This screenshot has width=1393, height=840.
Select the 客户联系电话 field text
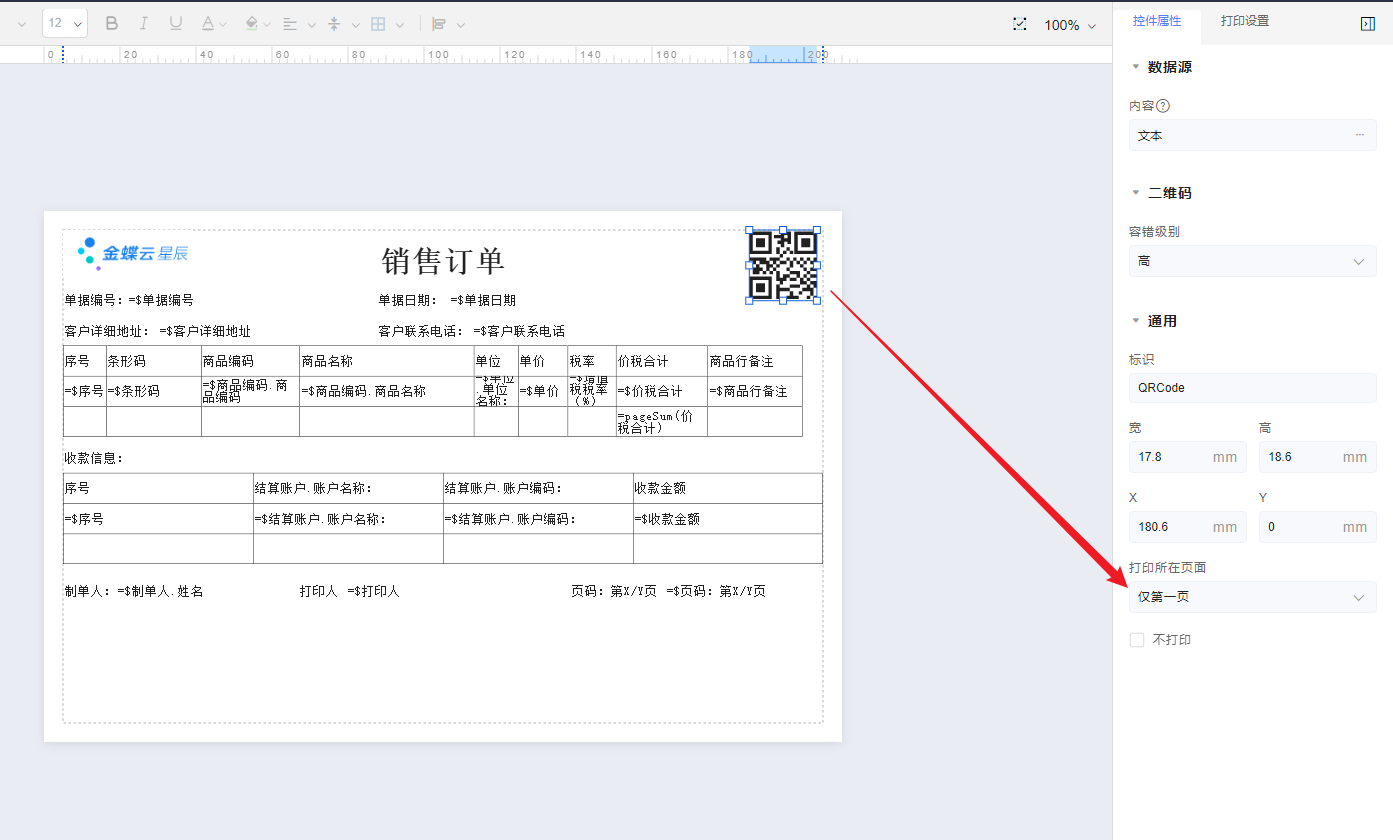[x=472, y=331]
